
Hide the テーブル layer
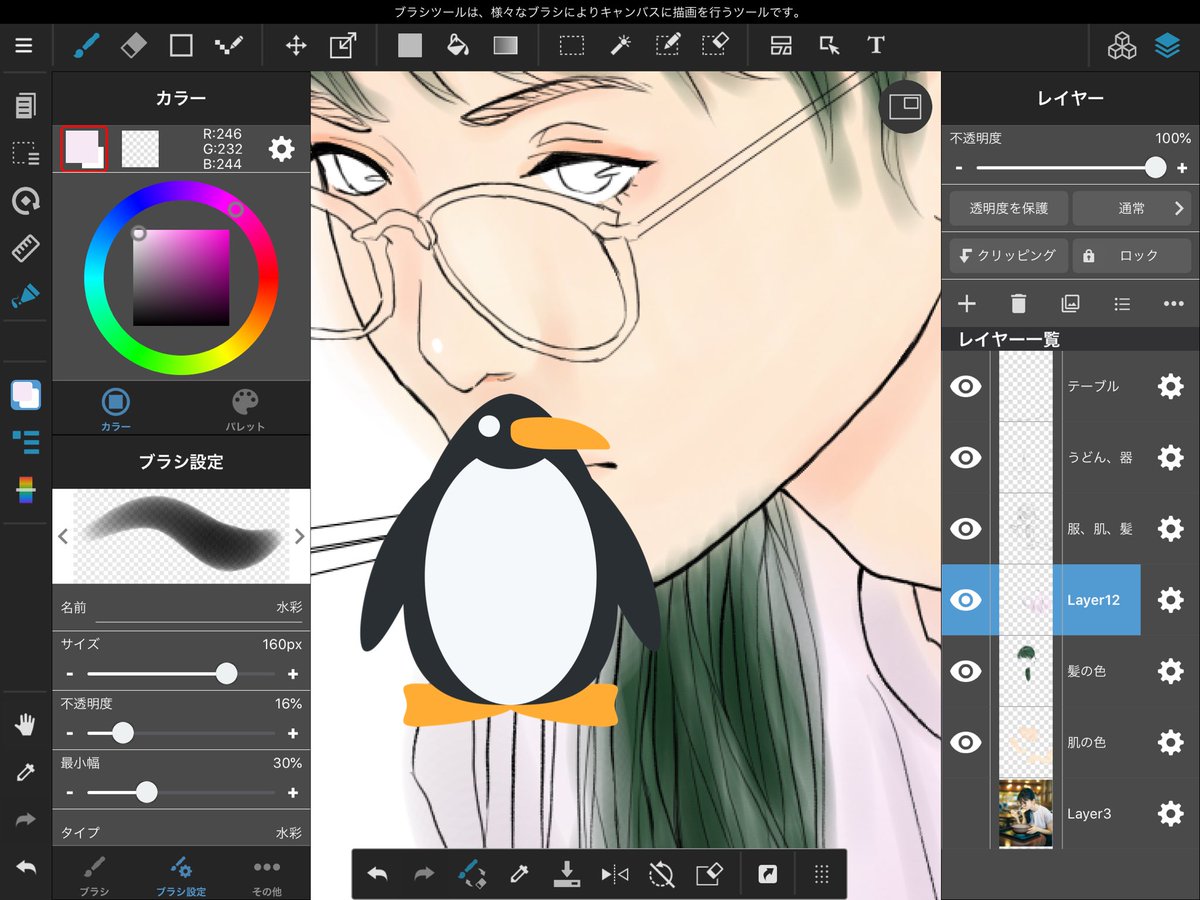pos(965,387)
